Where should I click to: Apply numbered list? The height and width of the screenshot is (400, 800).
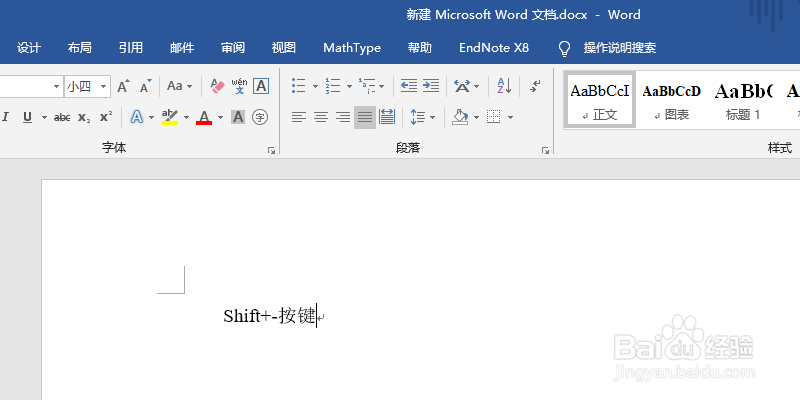[333, 86]
